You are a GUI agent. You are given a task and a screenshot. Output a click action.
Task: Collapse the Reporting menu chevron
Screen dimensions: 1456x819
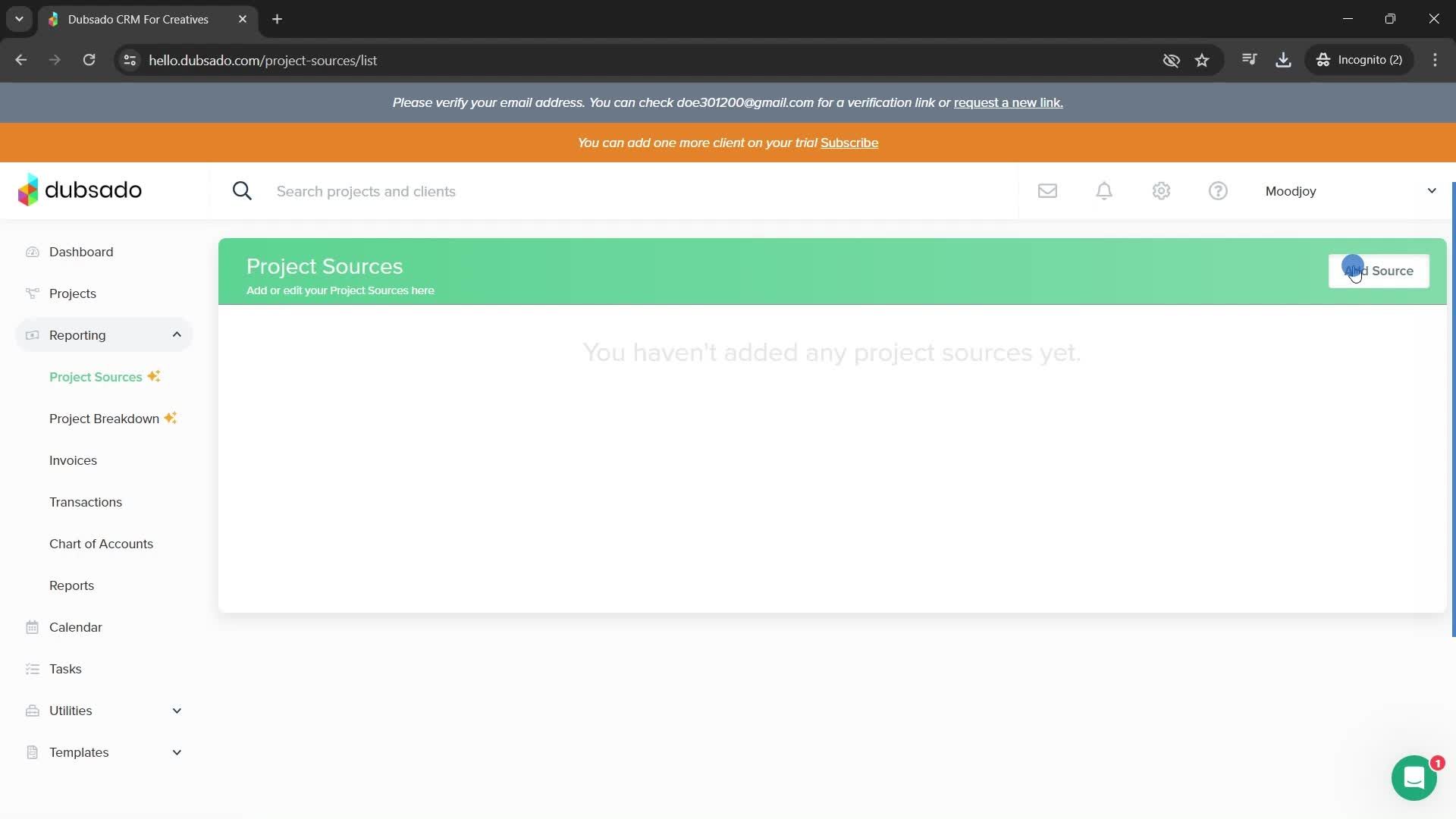[177, 334]
